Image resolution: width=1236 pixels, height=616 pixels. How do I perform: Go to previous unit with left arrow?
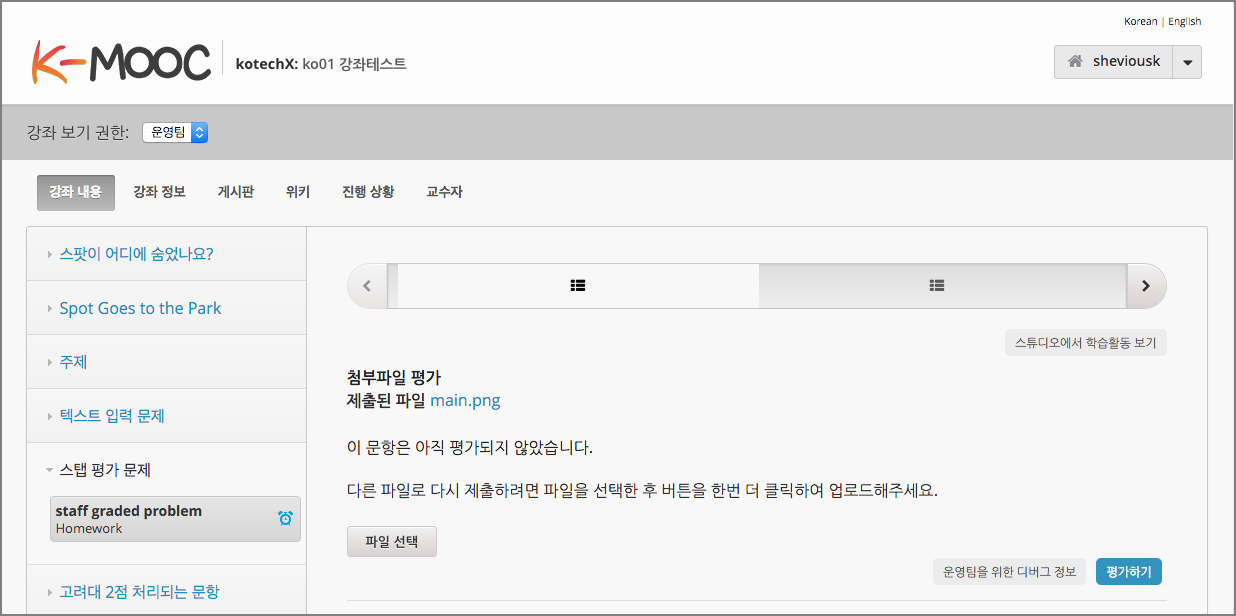pos(367,286)
